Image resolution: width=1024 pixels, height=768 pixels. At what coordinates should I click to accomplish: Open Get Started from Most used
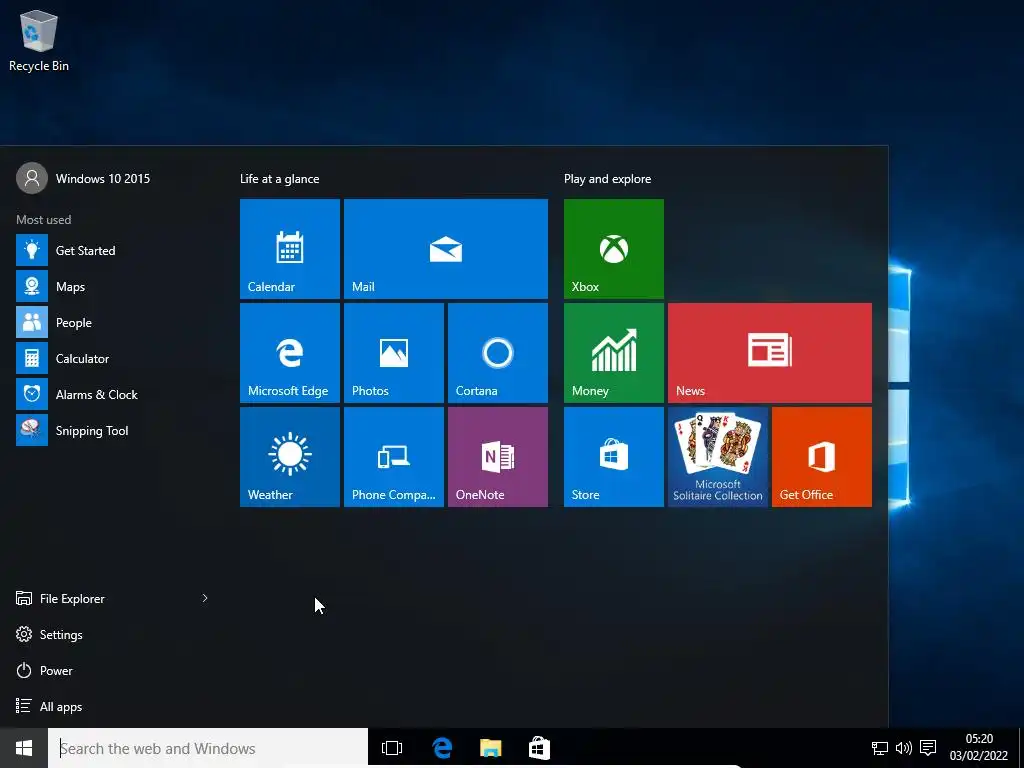tap(112, 250)
